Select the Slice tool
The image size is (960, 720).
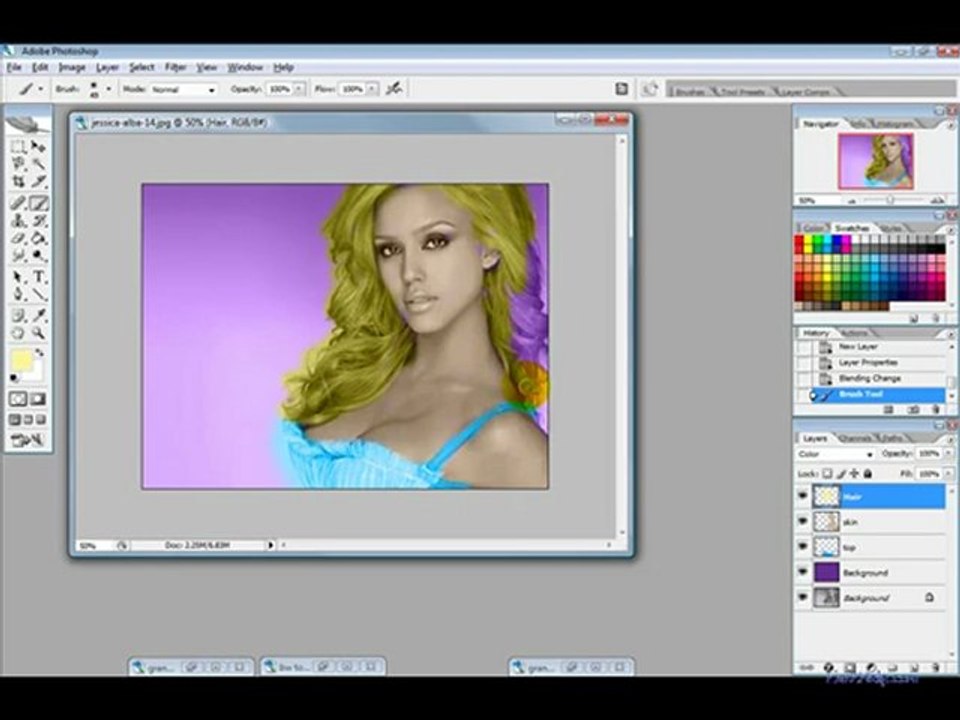pos(39,181)
